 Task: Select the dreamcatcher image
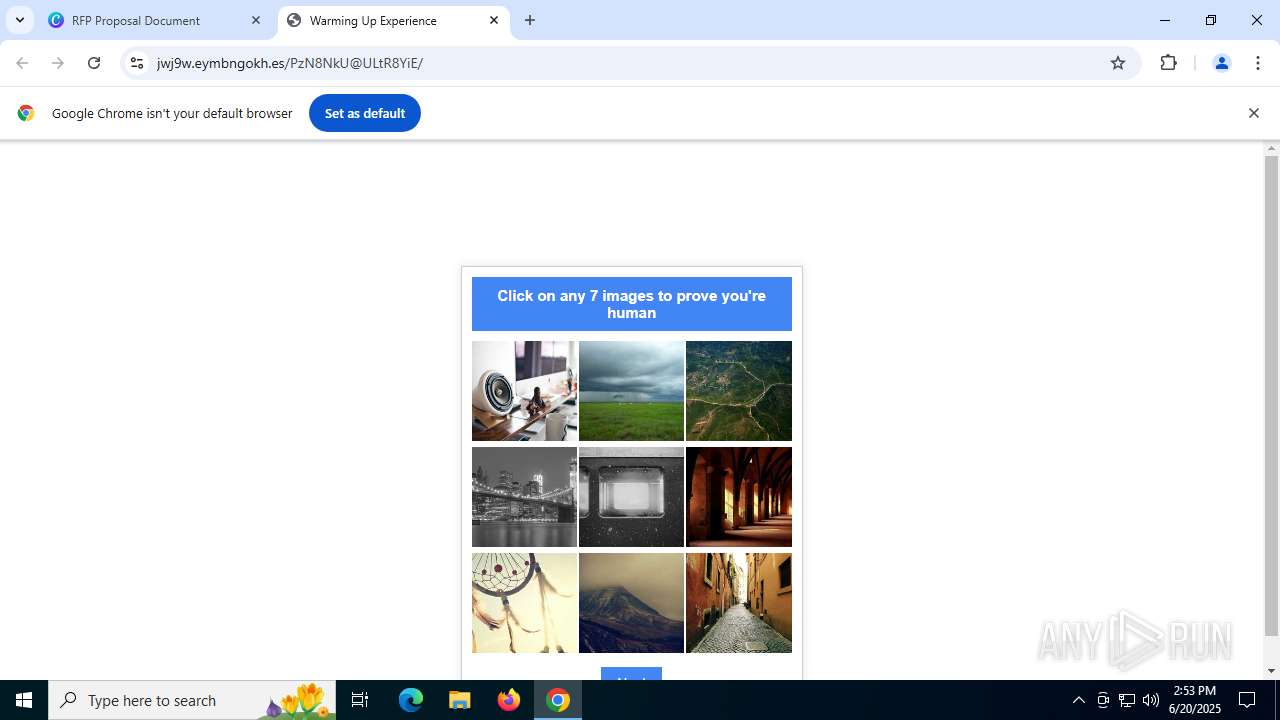click(x=524, y=603)
